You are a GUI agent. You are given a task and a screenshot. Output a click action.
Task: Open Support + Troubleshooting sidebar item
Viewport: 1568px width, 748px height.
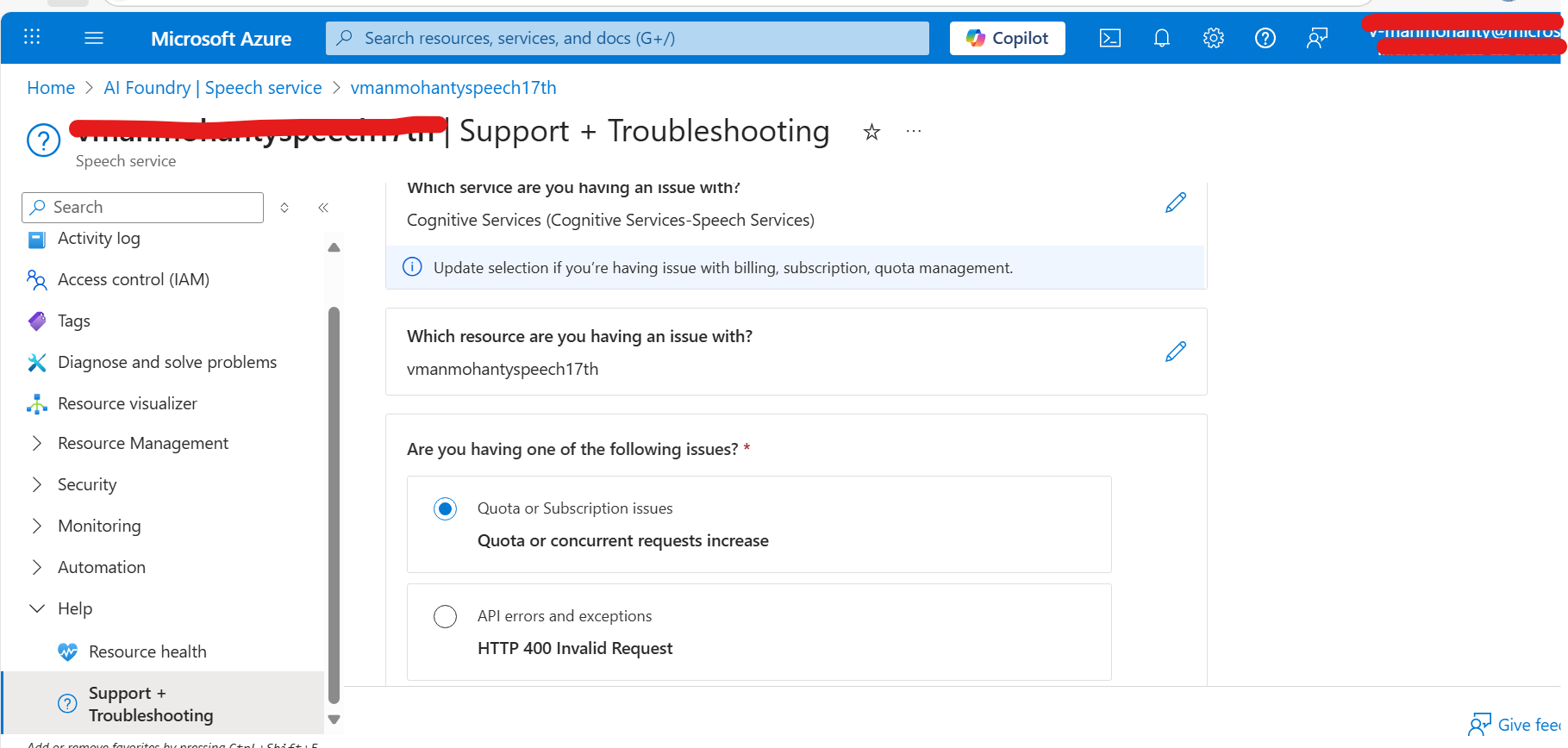[x=164, y=704]
